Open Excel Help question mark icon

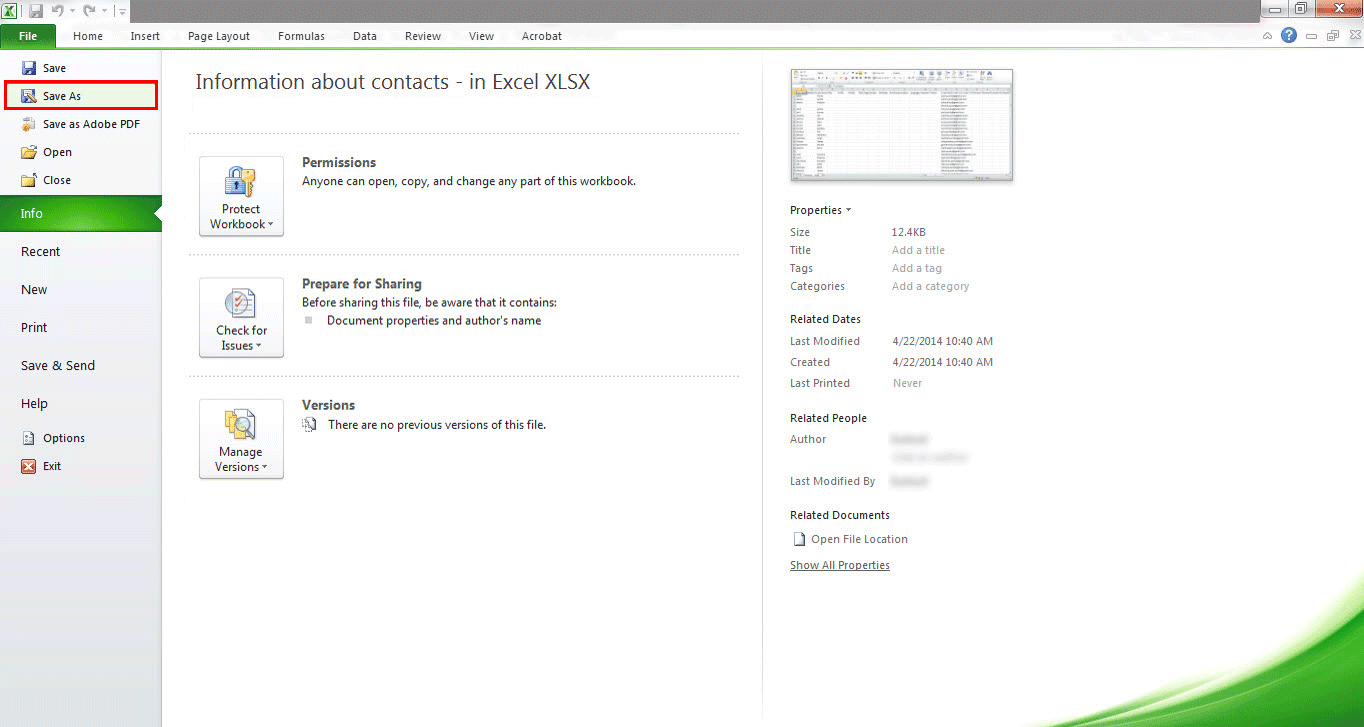pos(1289,35)
